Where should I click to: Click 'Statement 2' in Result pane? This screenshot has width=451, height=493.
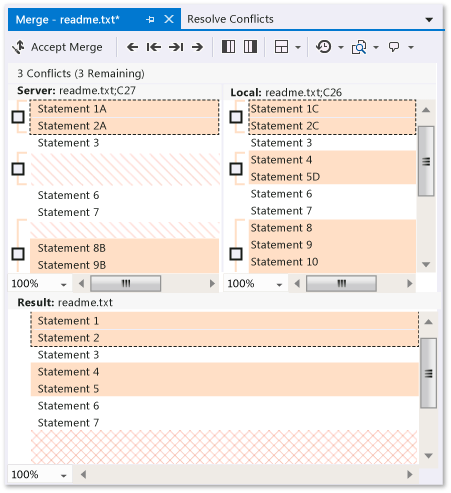(225, 338)
